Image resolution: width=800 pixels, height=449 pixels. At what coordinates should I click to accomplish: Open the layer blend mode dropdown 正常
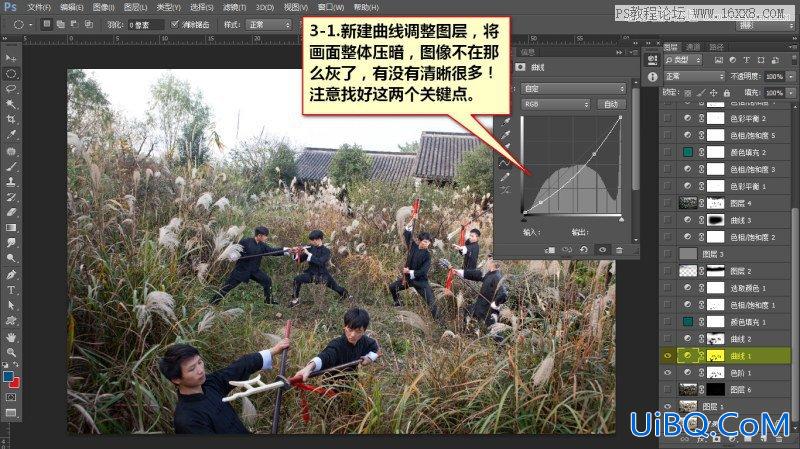click(694, 76)
